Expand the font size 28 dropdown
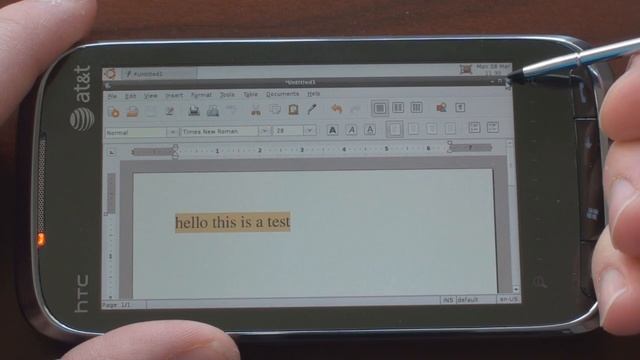 click(309, 131)
